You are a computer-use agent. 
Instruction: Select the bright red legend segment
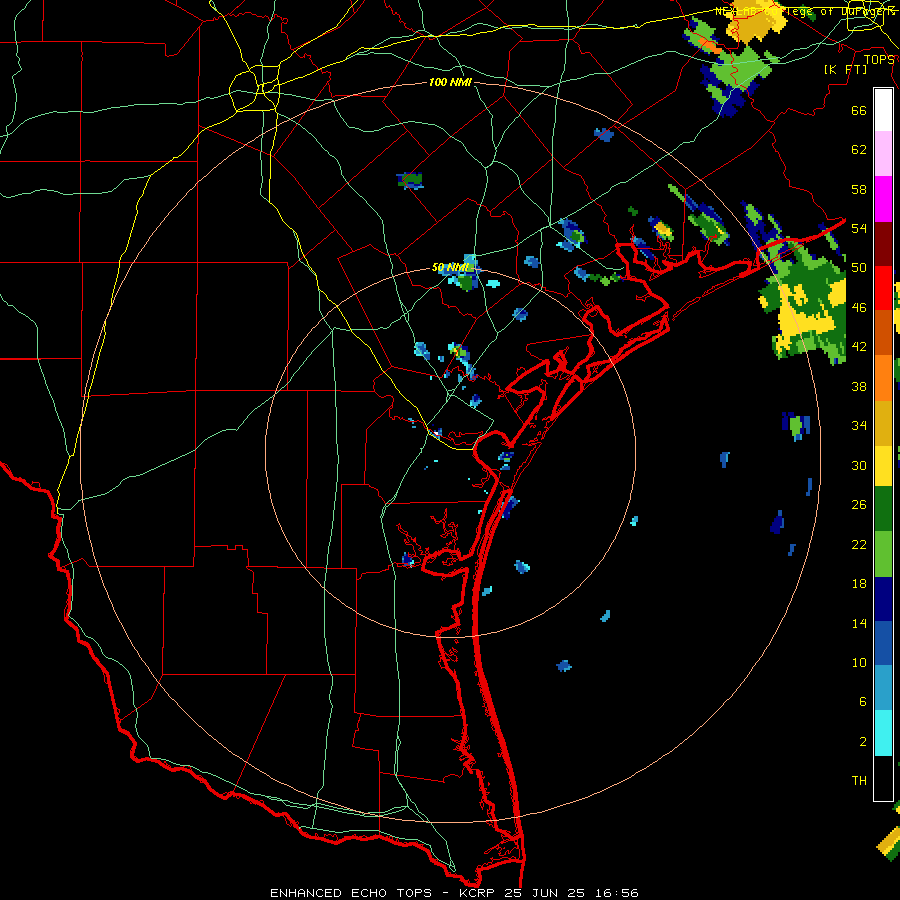tap(883, 288)
